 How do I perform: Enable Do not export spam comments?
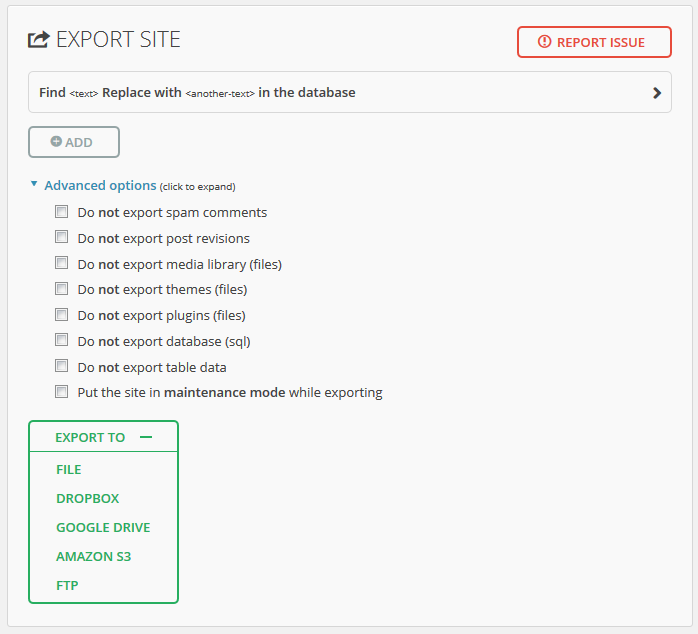61,211
